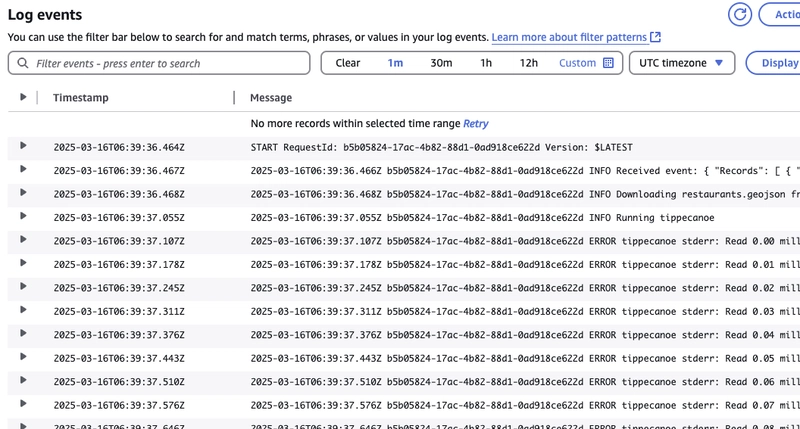The height and width of the screenshot is (429, 800).
Task: Expand the Received event log row
Action: (x=23, y=169)
